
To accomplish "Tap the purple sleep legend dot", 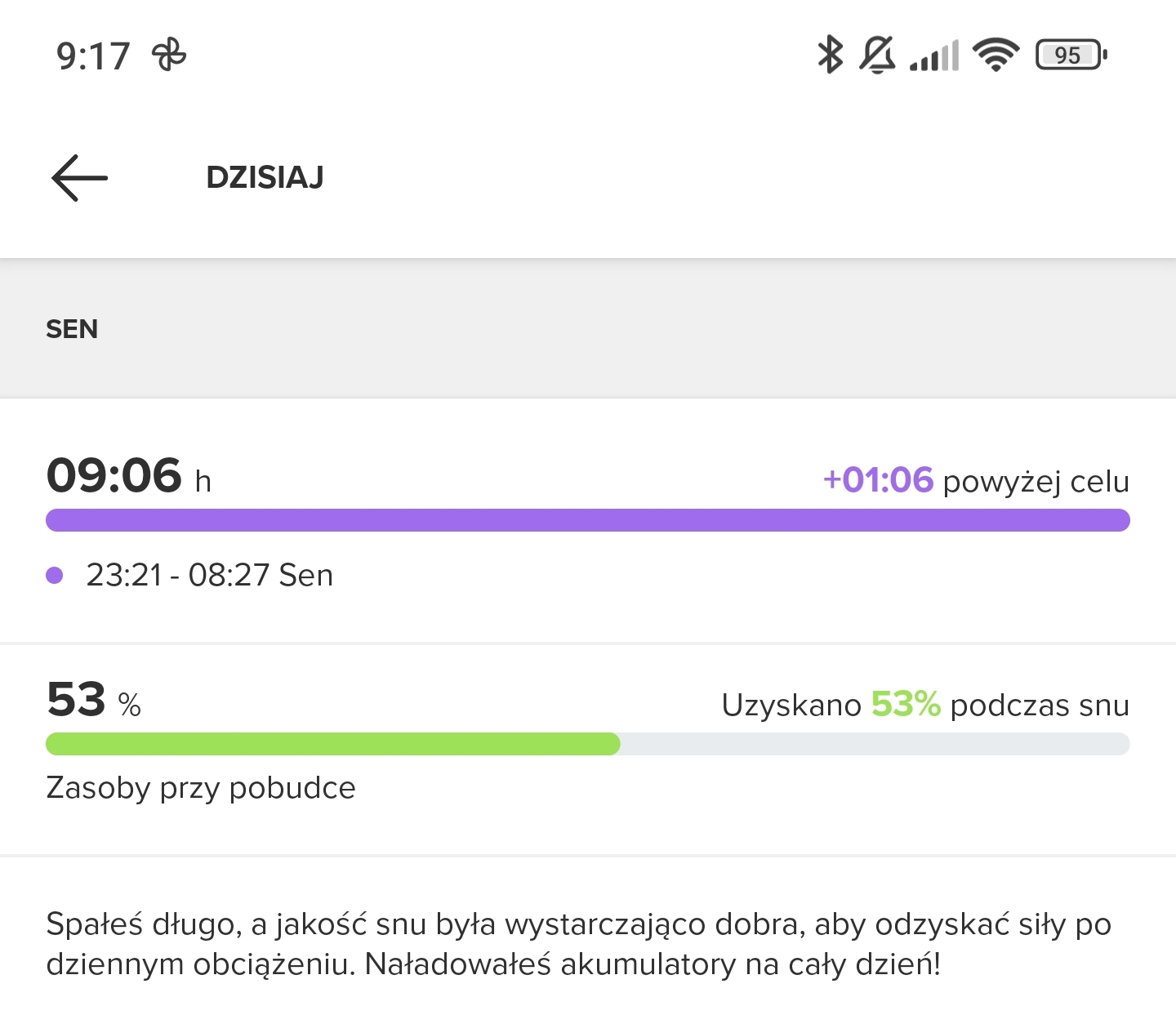I will (x=55, y=576).
